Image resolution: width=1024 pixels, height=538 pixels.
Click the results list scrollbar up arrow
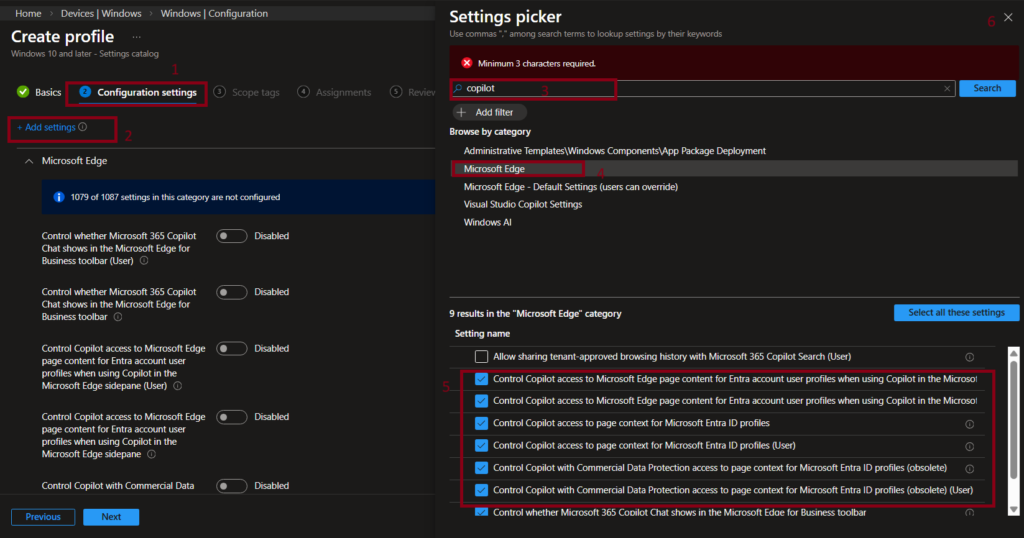click(x=1014, y=353)
